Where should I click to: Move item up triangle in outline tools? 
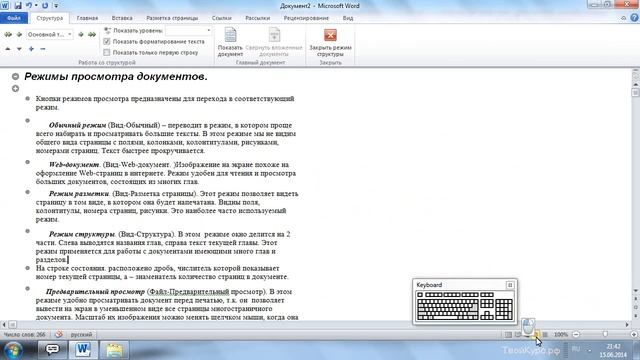coord(8,49)
